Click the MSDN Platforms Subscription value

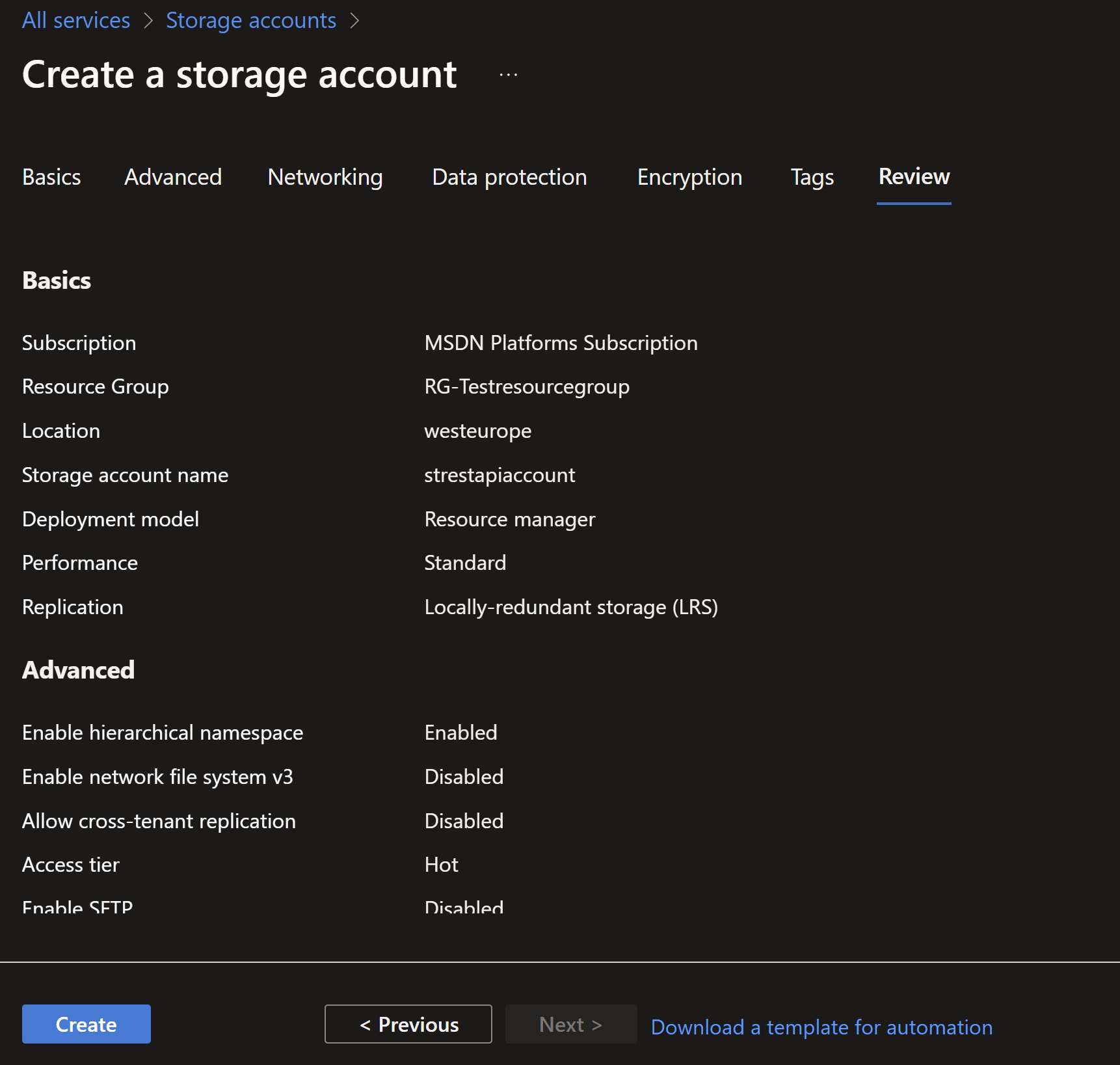coord(561,343)
